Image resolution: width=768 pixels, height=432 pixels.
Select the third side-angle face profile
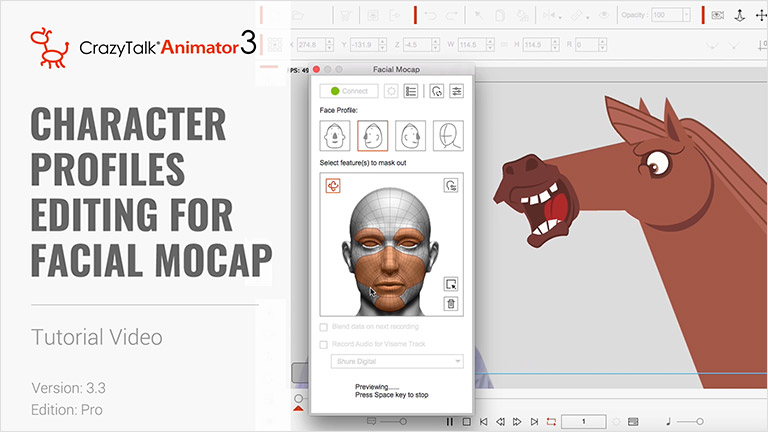coord(410,136)
